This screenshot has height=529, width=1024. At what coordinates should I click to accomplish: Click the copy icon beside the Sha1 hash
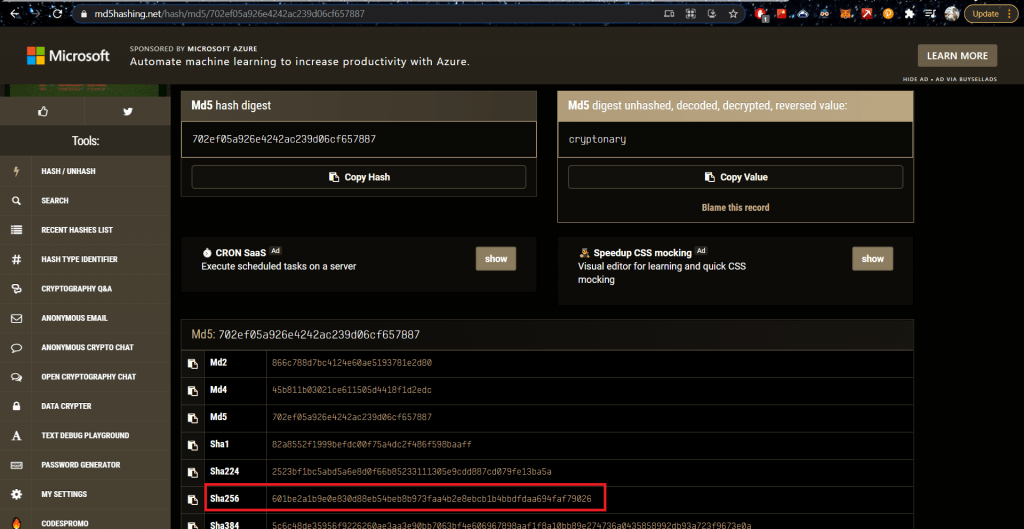[x=193, y=444]
